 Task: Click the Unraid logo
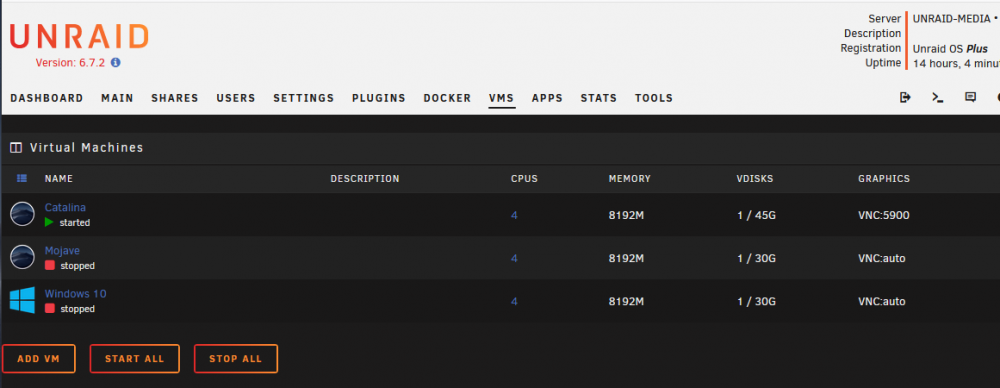click(x=79, y=37)
